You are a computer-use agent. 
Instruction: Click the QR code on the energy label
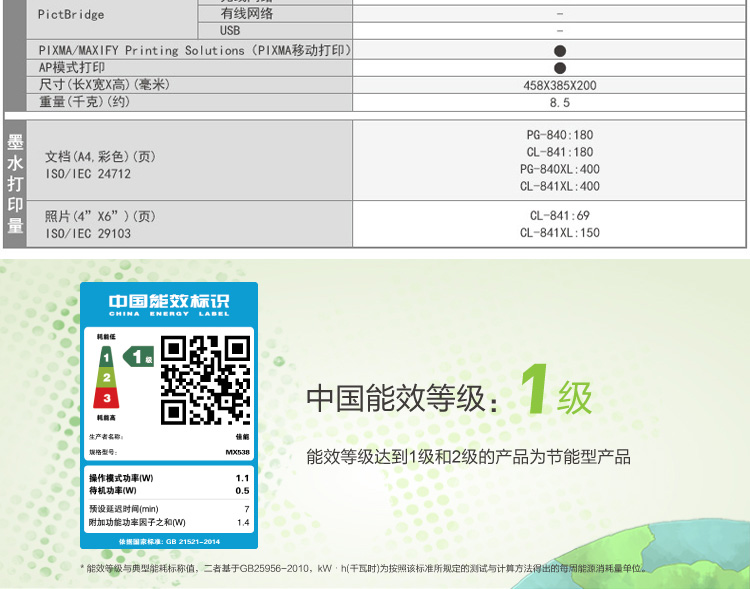(x=205, y=380)
